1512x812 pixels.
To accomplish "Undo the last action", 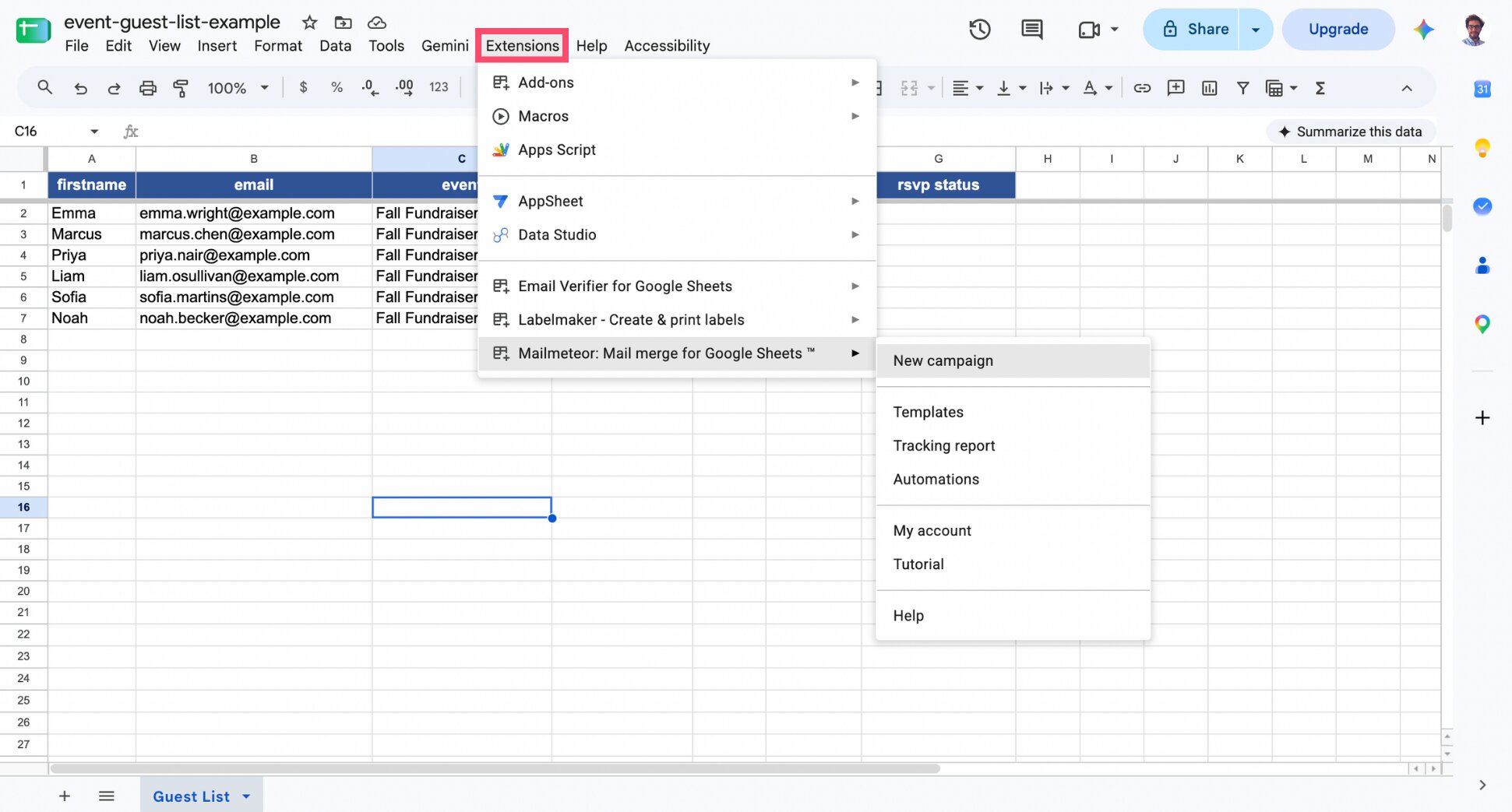I will coord(80,88).
